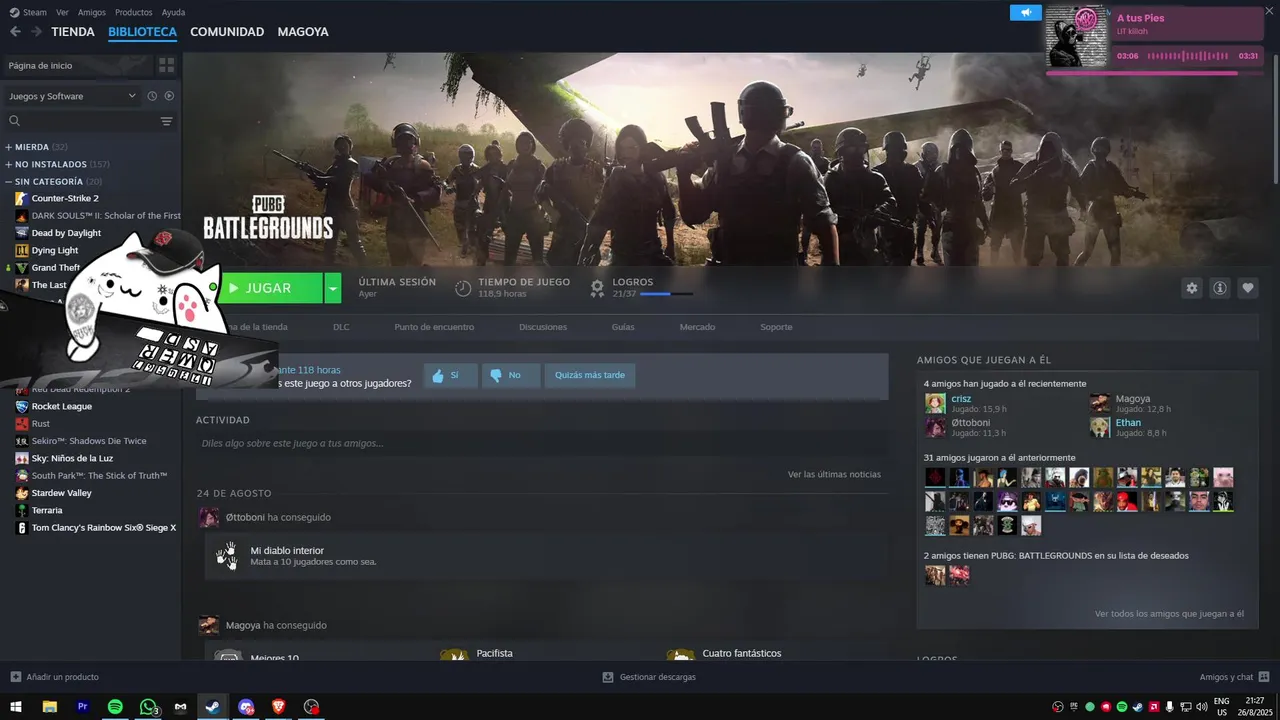Open friend Ethan's avatar

pyautogui.click(x=1100, y=427)
